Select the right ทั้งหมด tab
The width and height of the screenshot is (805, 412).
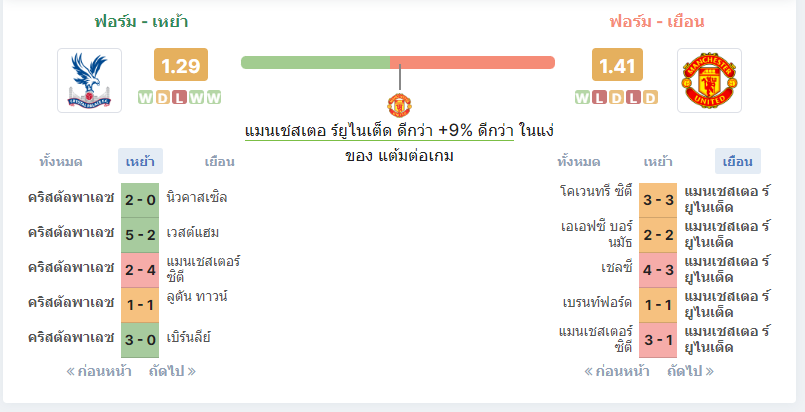[579, 162]
